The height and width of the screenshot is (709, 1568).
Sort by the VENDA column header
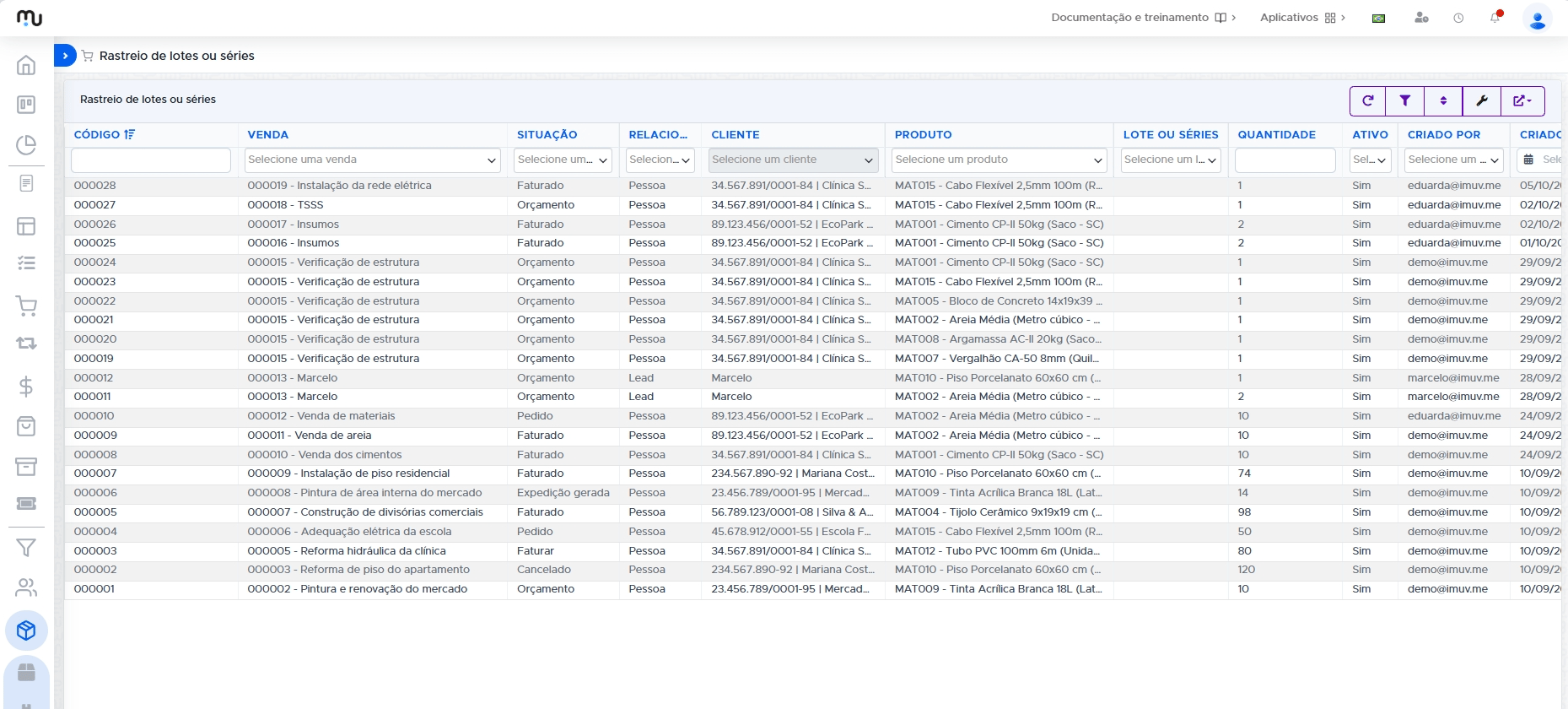[x=268, y=135]
